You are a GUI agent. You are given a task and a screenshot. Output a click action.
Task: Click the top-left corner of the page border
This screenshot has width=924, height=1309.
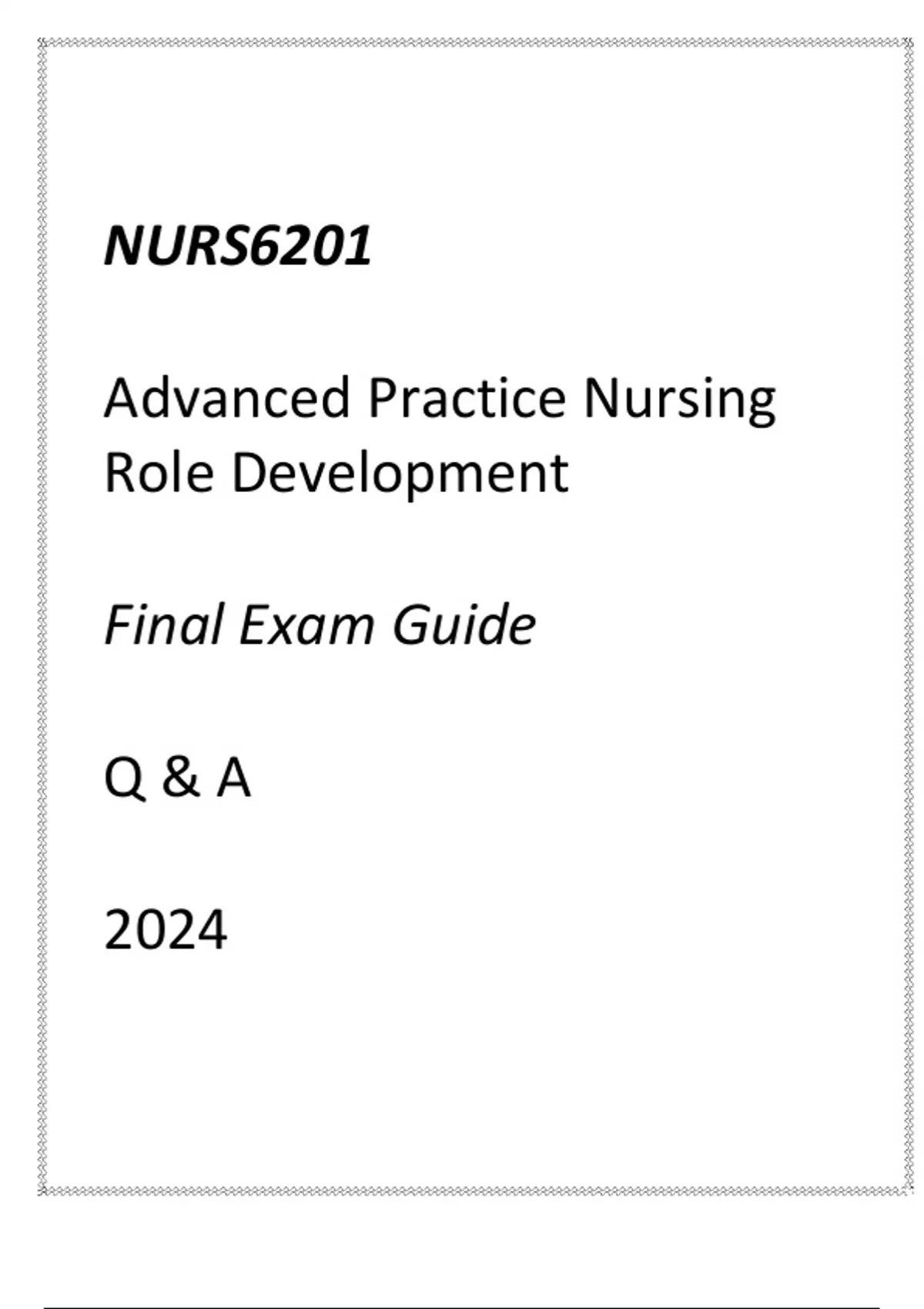tap(43, 43)
